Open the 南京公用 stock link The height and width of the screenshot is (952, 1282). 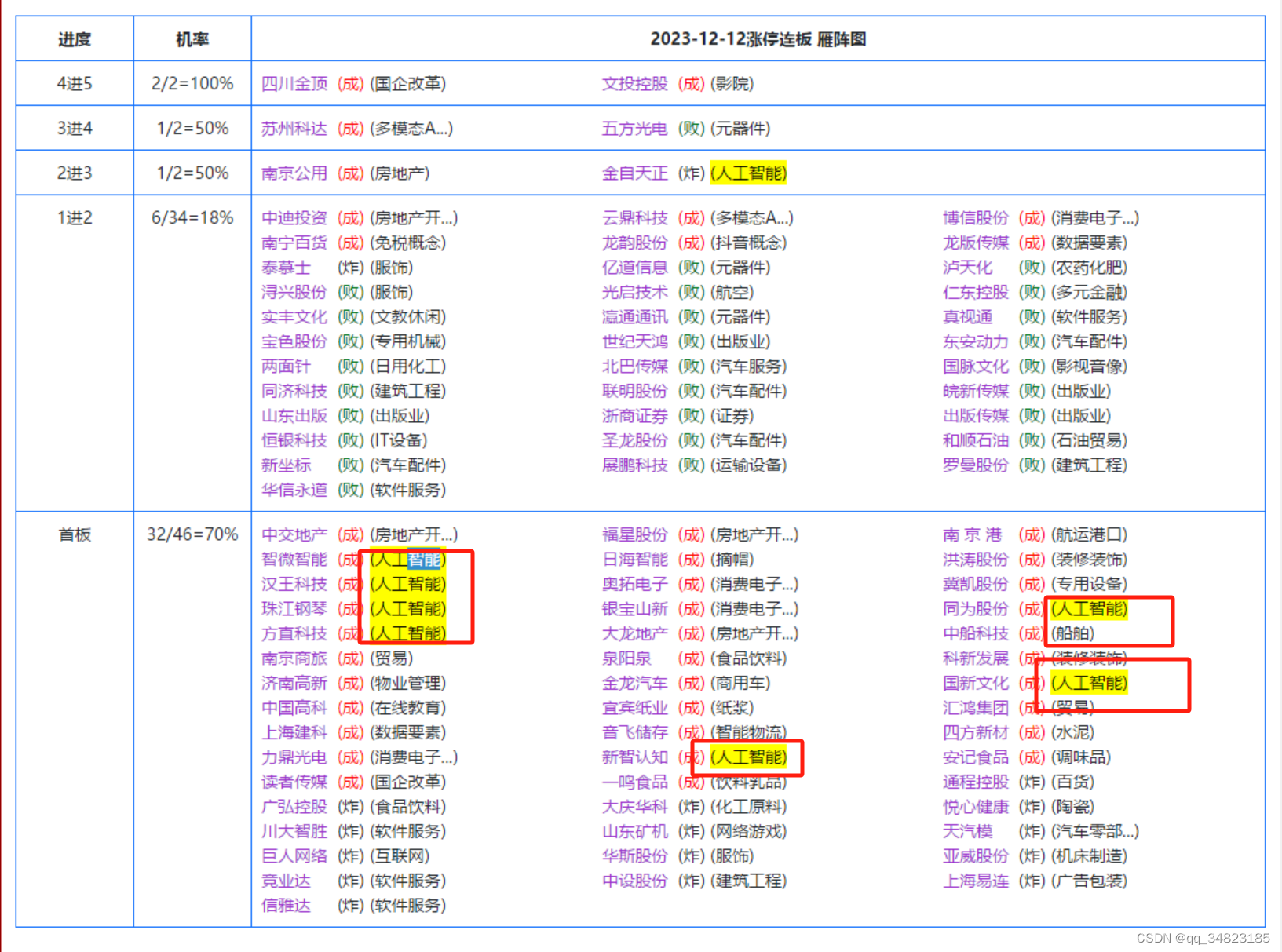coord(294,173)
